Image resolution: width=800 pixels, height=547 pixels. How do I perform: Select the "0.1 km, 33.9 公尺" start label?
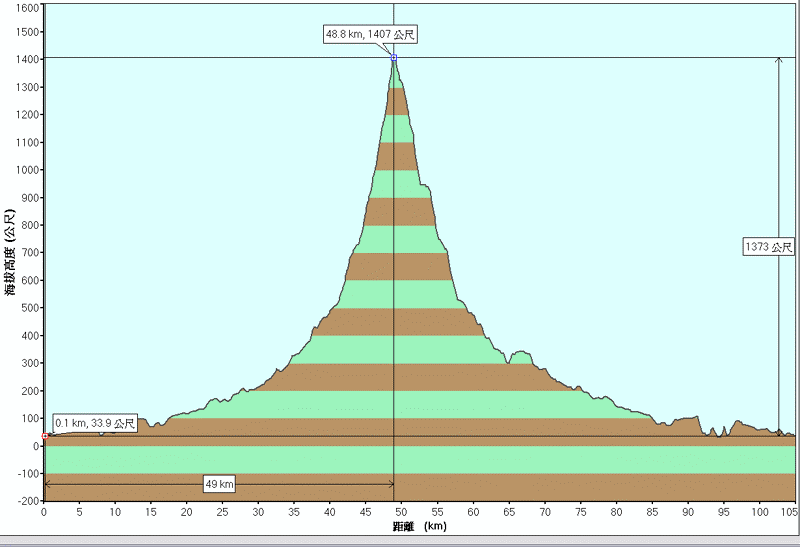tap(94, 424)
